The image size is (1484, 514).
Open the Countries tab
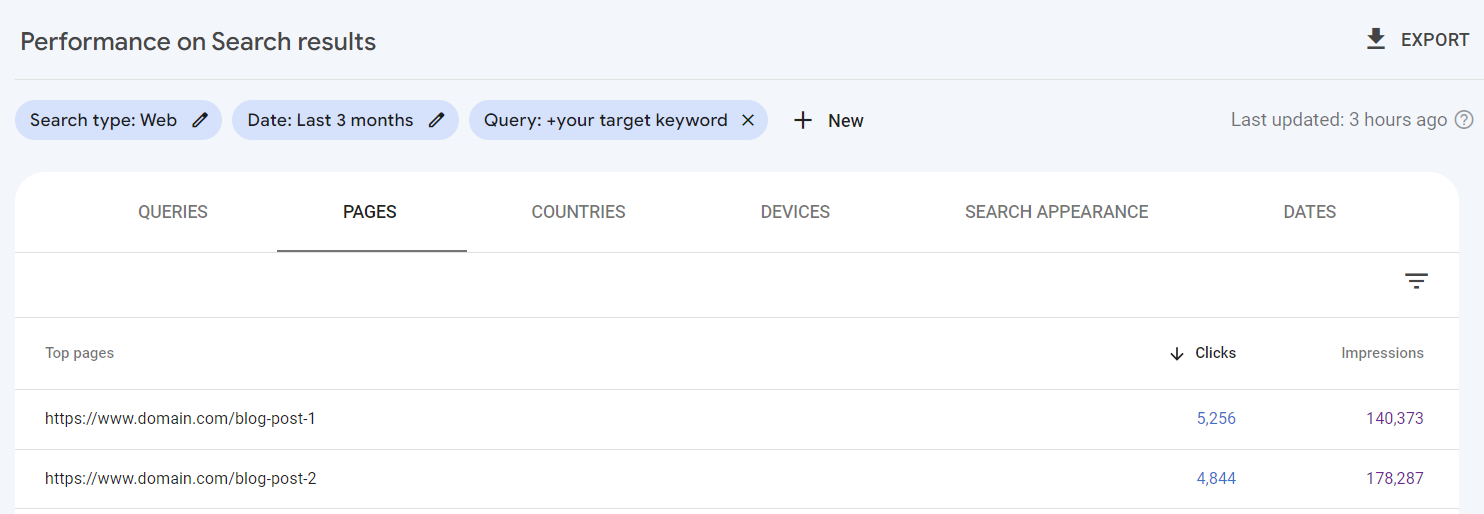tap(578, 212)
